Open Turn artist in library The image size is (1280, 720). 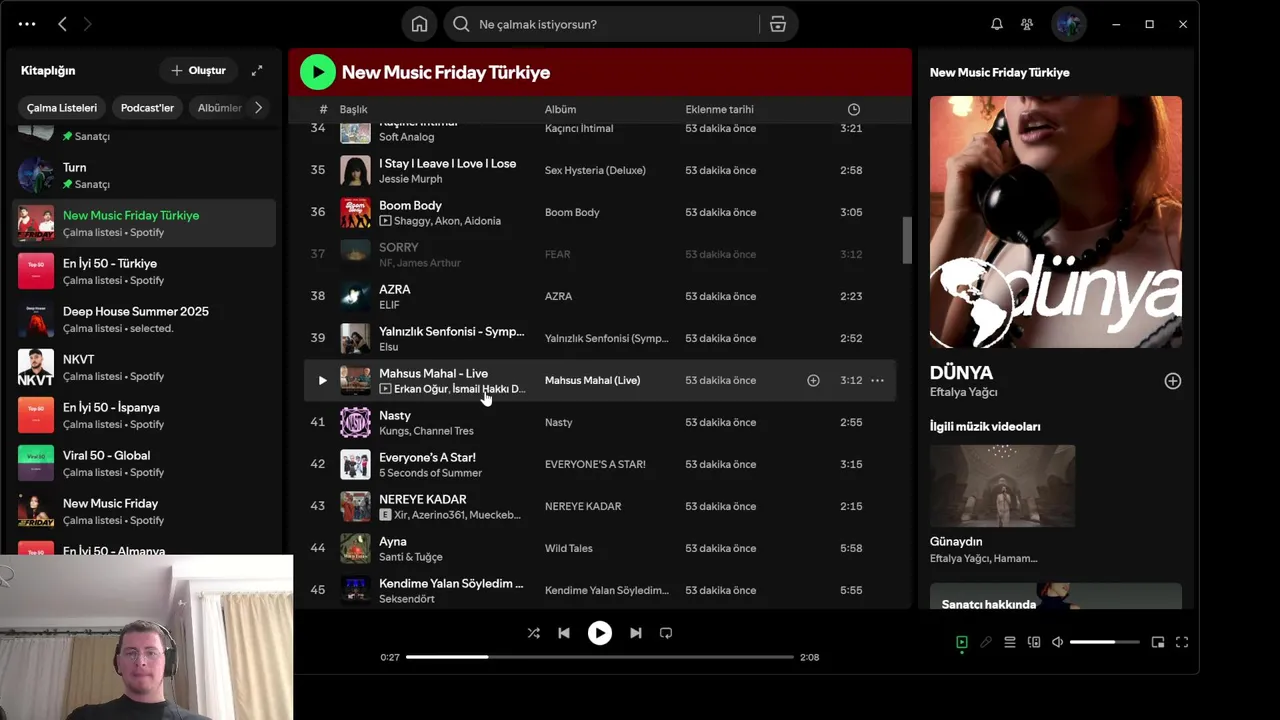point(144,175)
